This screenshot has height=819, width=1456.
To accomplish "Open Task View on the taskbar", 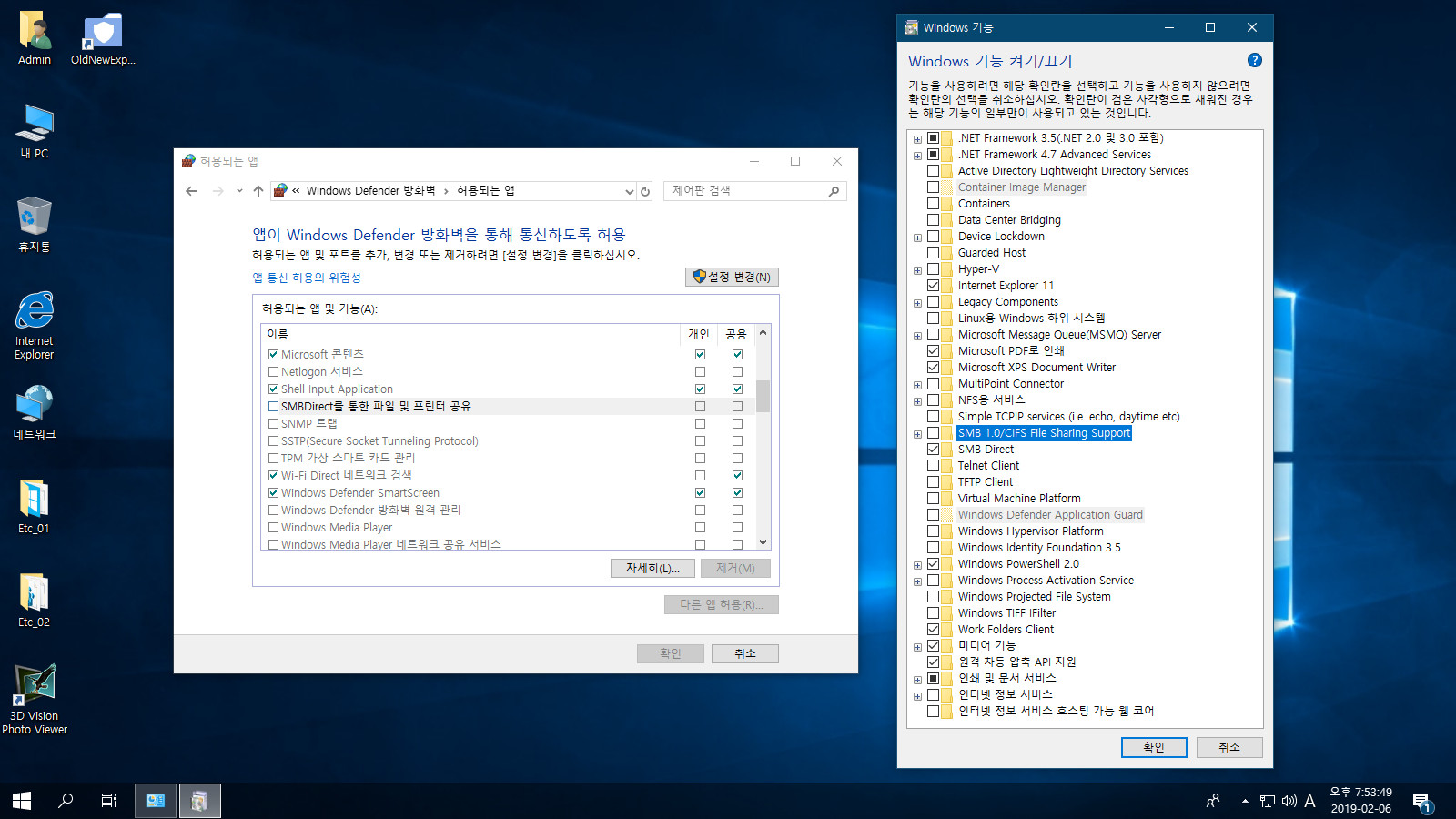I will click(x=109, y=801).
